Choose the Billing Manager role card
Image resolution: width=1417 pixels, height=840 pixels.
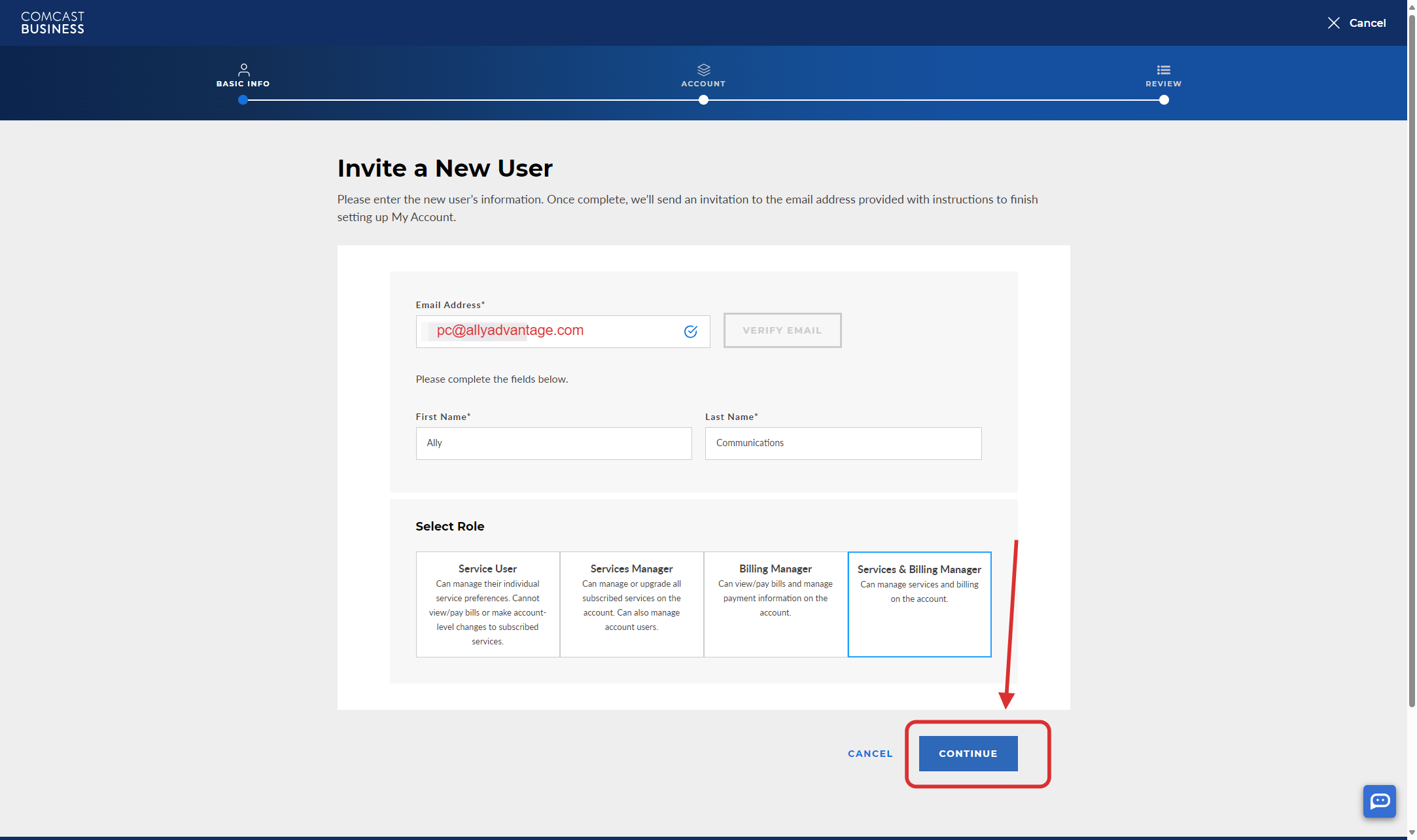(776, 604)
